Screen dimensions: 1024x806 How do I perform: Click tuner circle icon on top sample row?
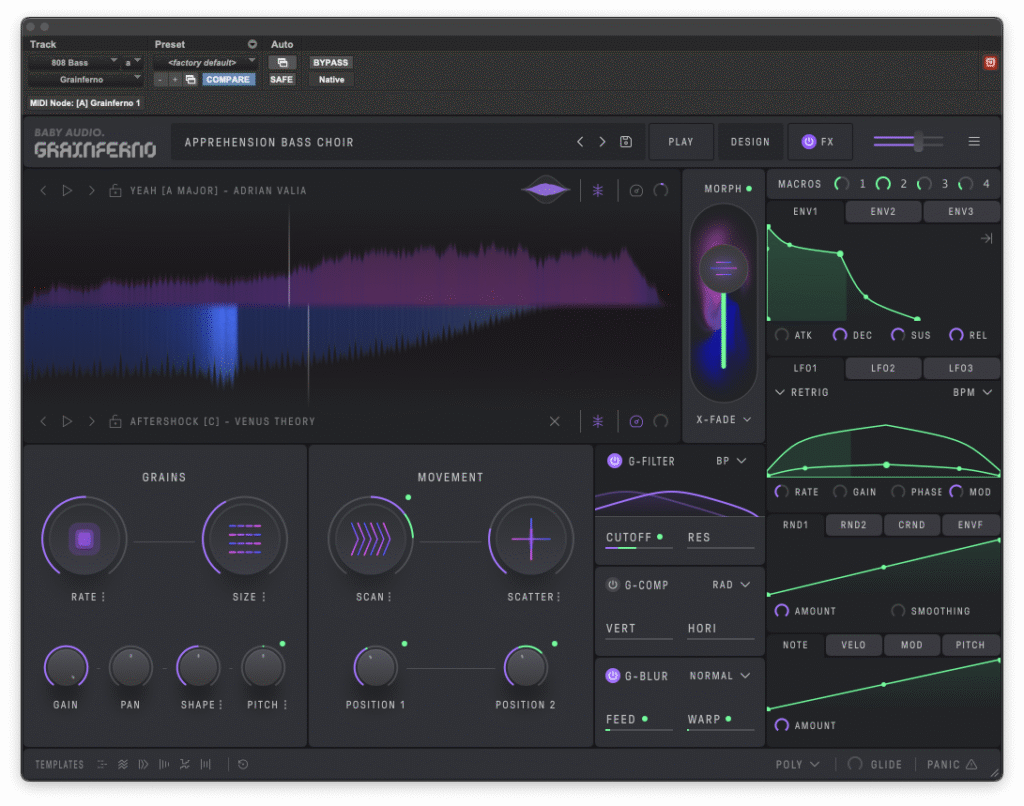point(636,191)
